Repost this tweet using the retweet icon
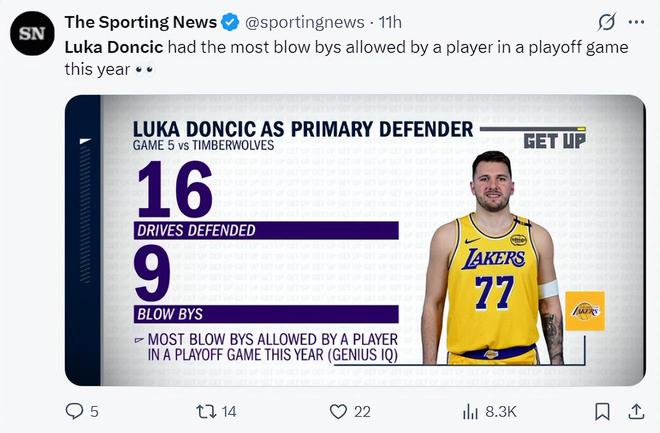Image resolution: width=660 pixels, height=433 pixels. (204, 411)
